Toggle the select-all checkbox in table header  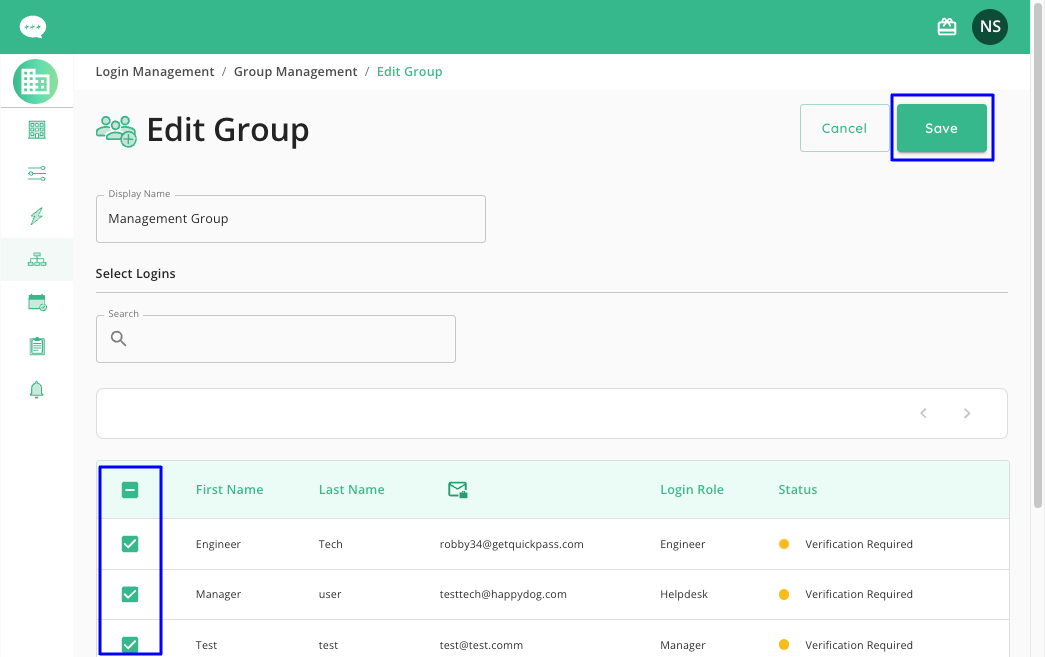click(x=130, y=490)
